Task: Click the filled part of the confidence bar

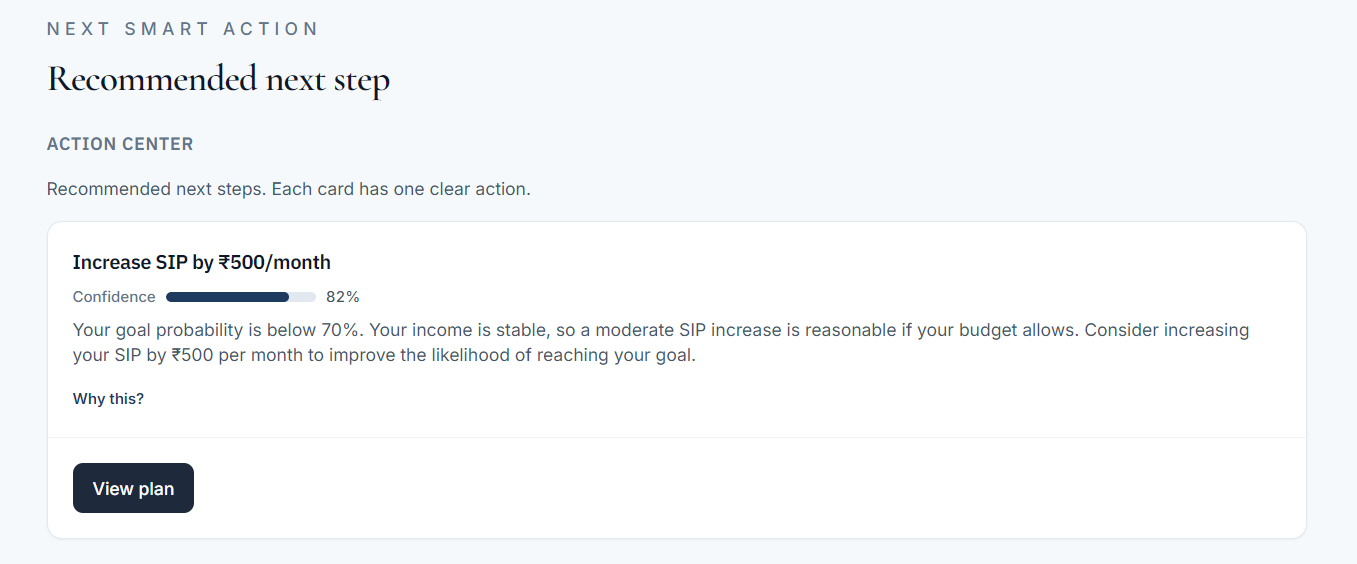Action: (227, 297)
